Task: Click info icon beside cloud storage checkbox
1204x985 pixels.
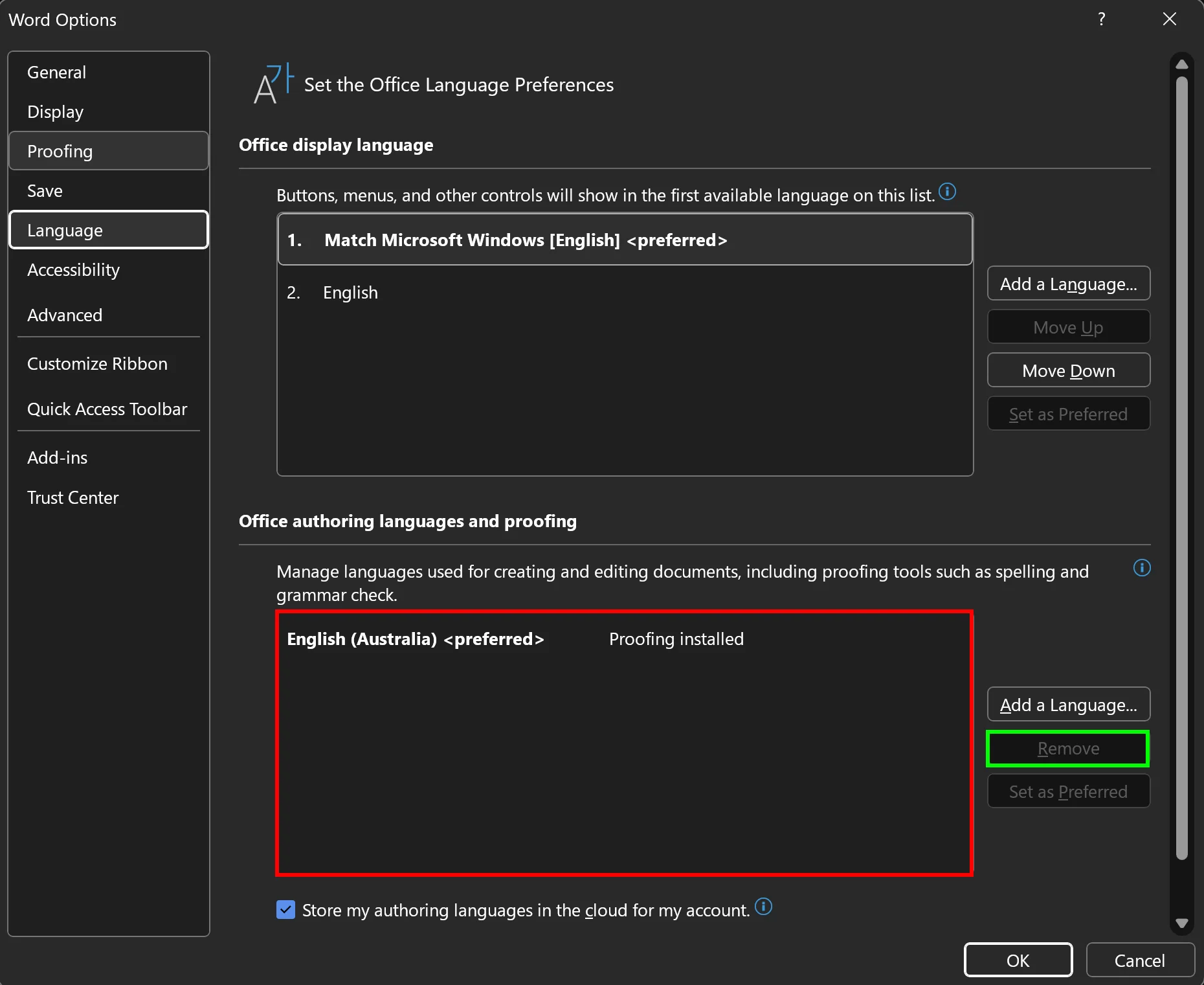Action: pos(764,907)
